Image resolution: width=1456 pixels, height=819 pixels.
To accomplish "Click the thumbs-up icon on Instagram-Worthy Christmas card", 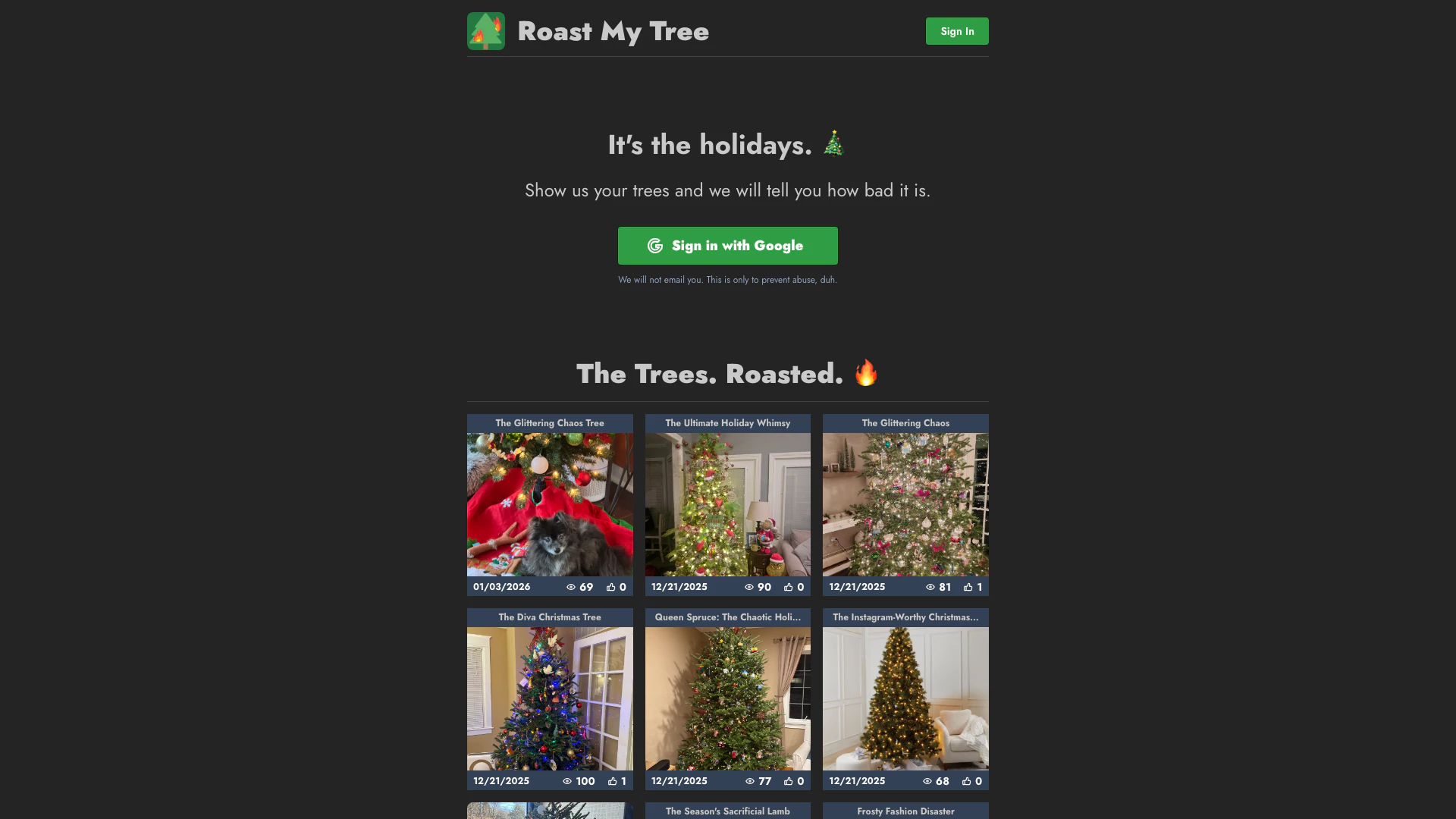I will (x=967, y=781).
